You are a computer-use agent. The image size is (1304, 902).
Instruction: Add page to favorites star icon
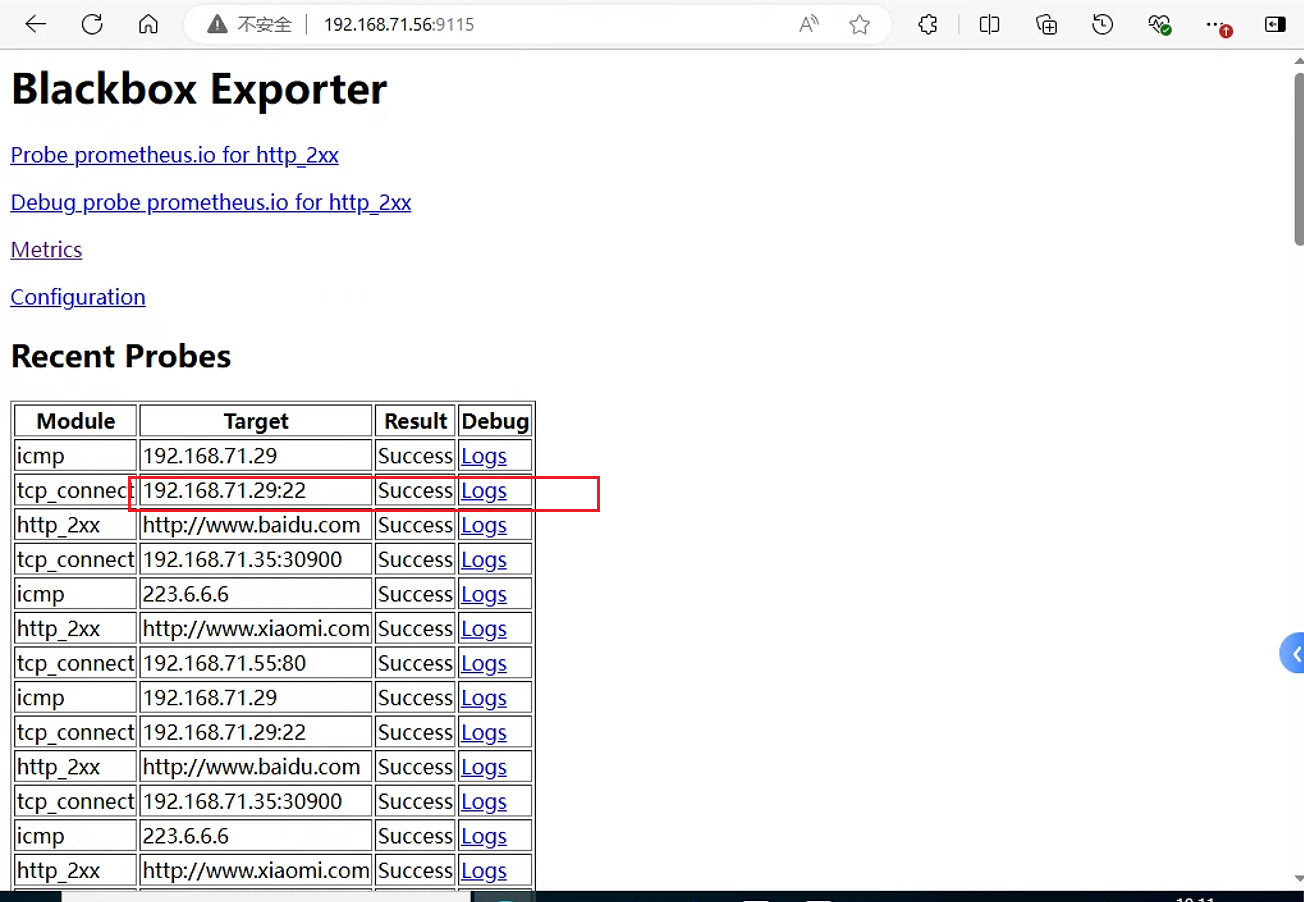(859, 25)
